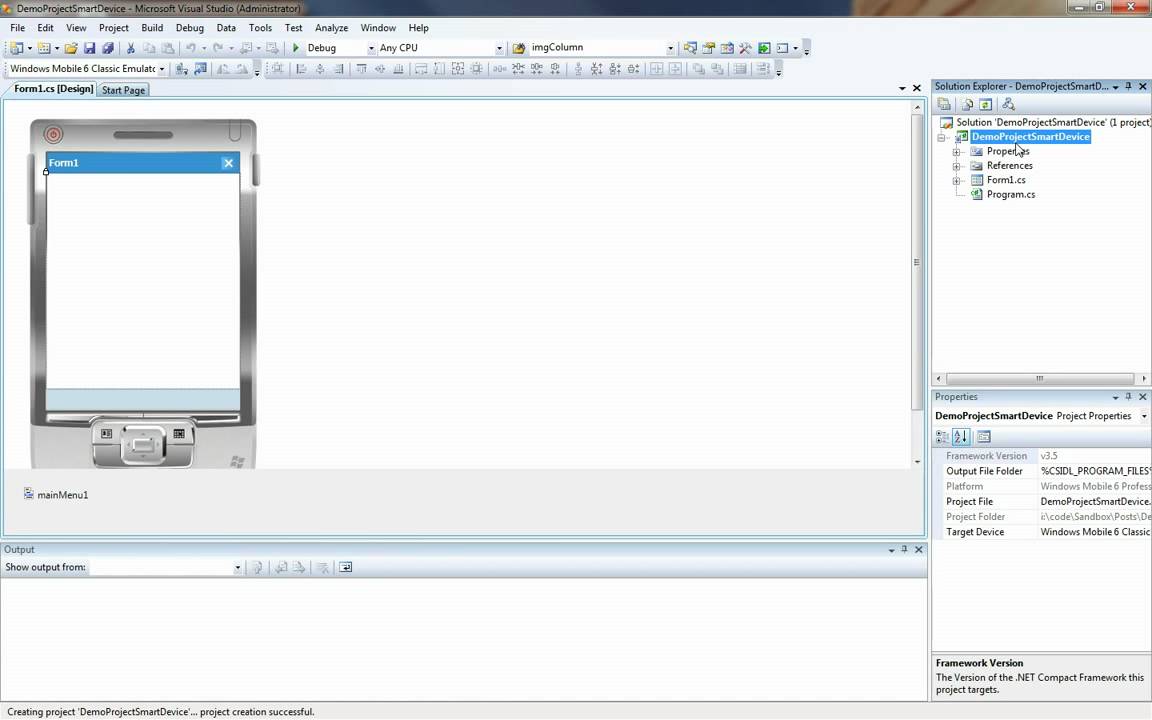Viewport: 1152px width, 720px height.
Task: Open the Project menu
Action: [x=114, y=28]
